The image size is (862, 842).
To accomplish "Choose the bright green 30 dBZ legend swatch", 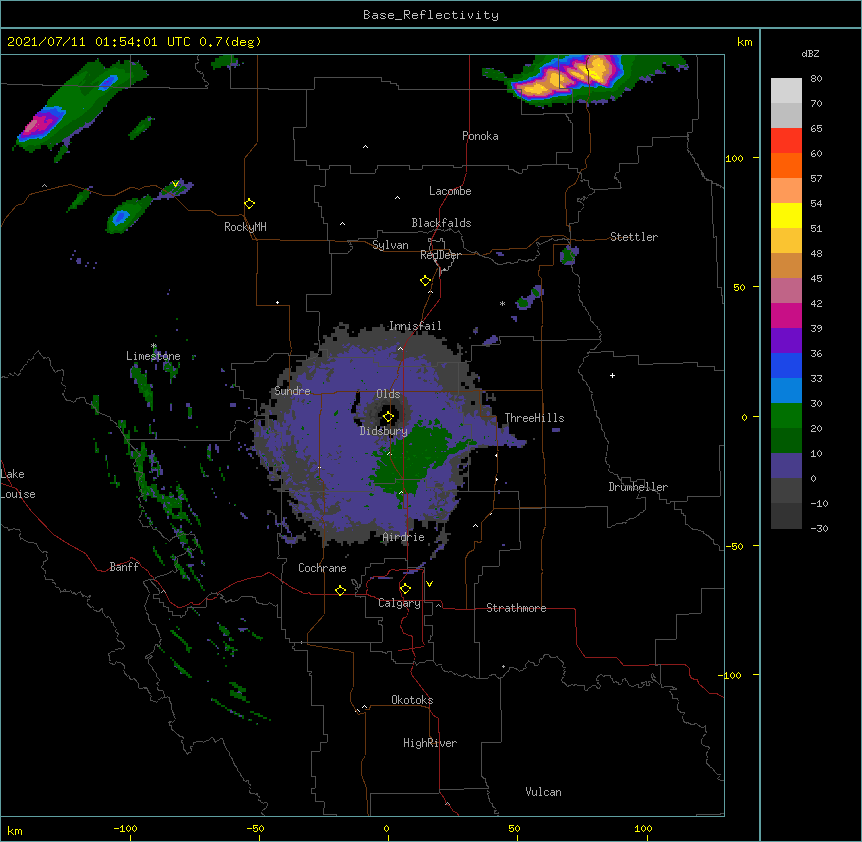I will click(x=786, y=416).
